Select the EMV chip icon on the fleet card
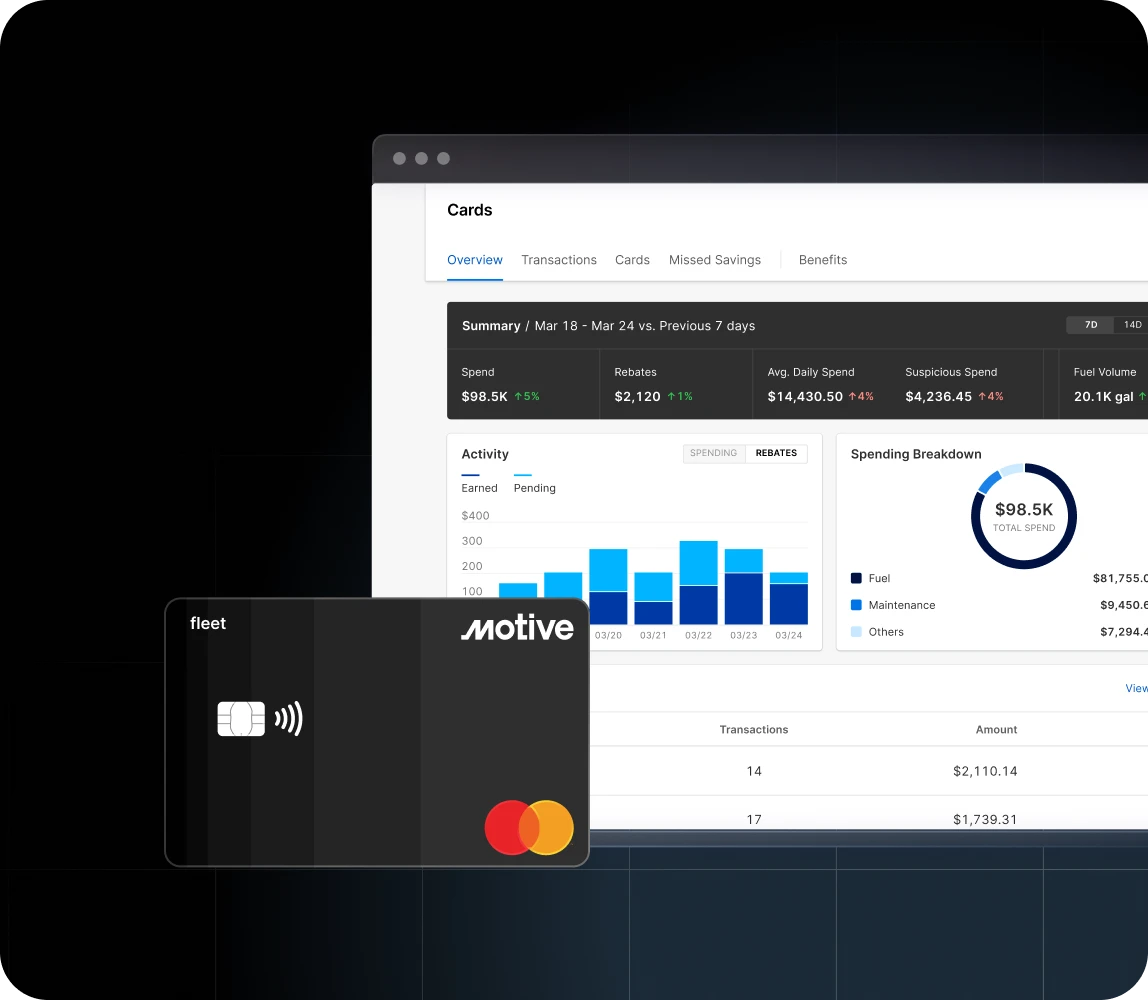Image resolution: width=1148 pixels, height=1000 pixels. point(241,718)
